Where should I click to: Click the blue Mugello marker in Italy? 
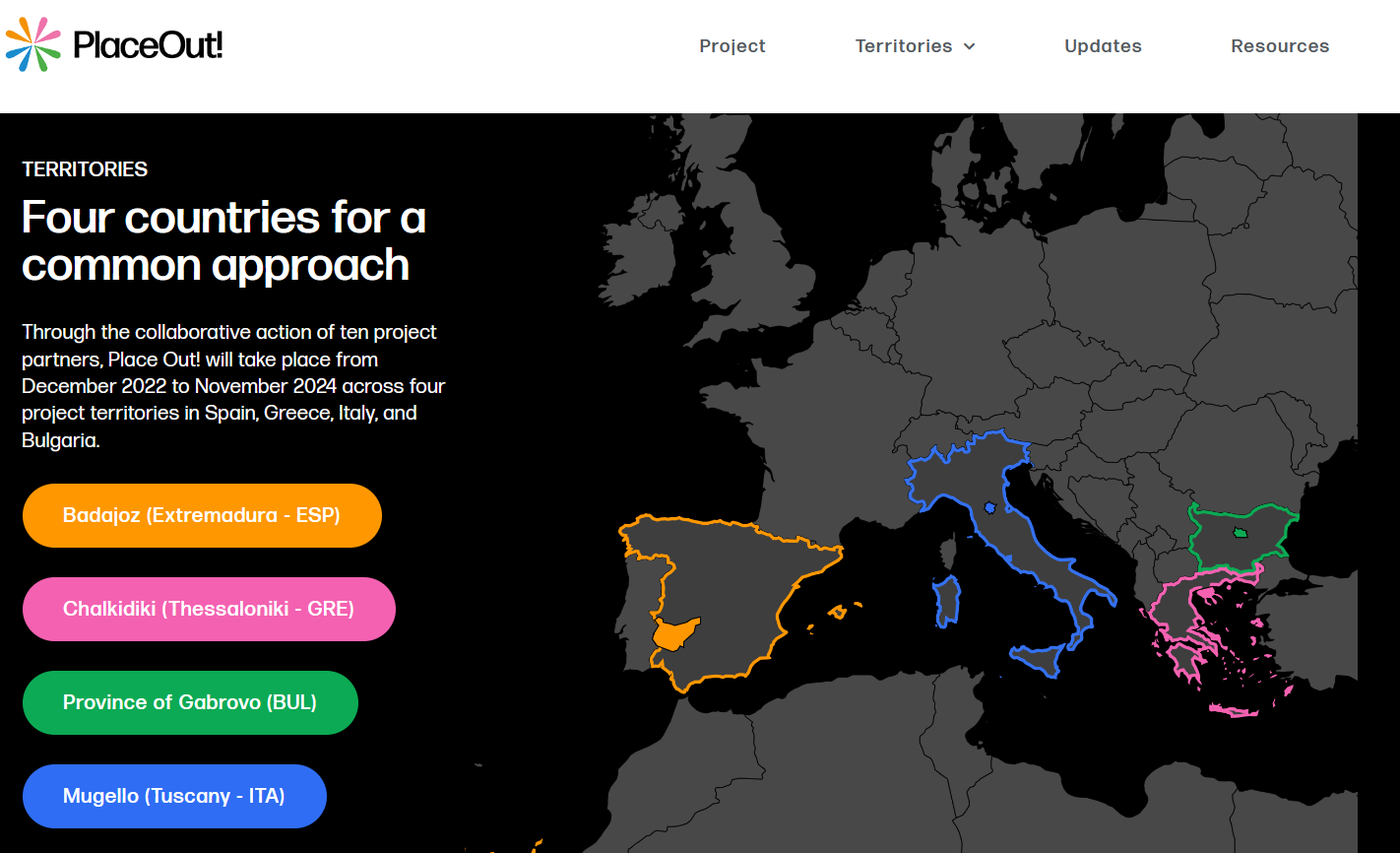[989, 508]
